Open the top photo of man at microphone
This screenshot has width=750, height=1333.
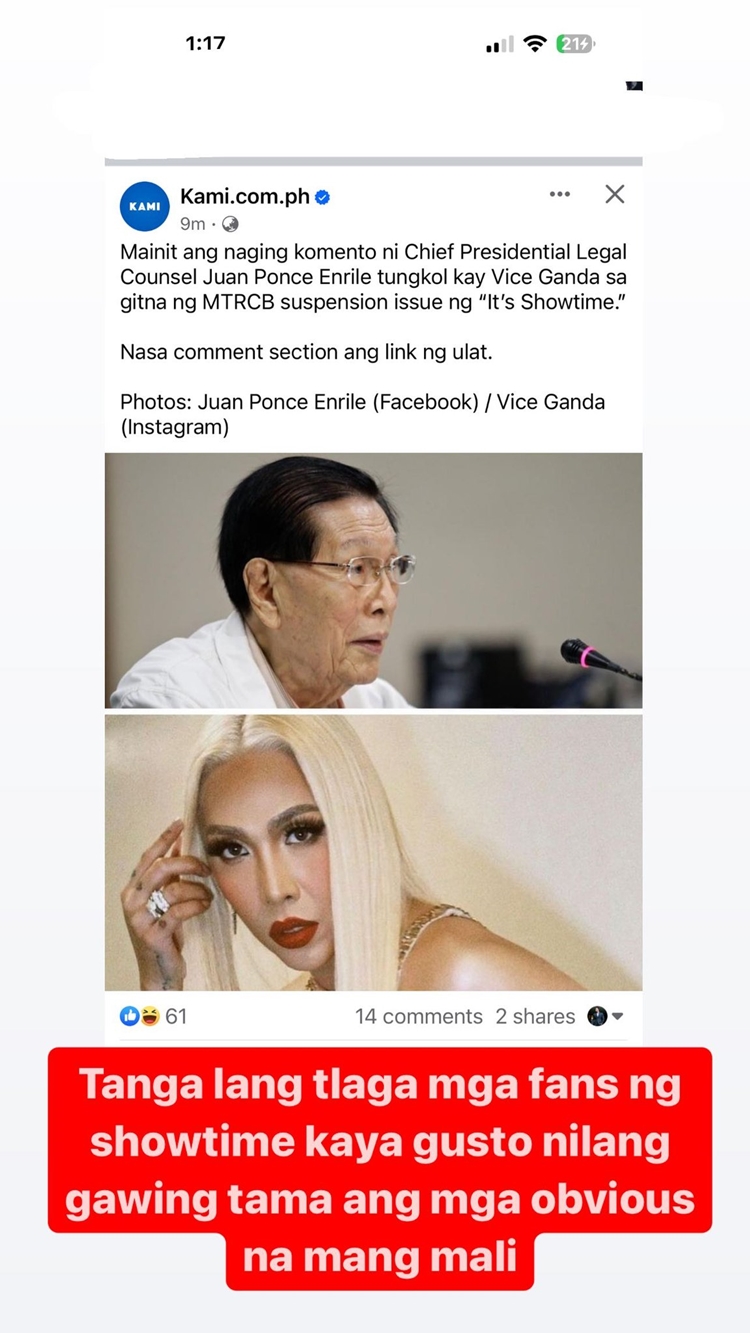(374, 581)
